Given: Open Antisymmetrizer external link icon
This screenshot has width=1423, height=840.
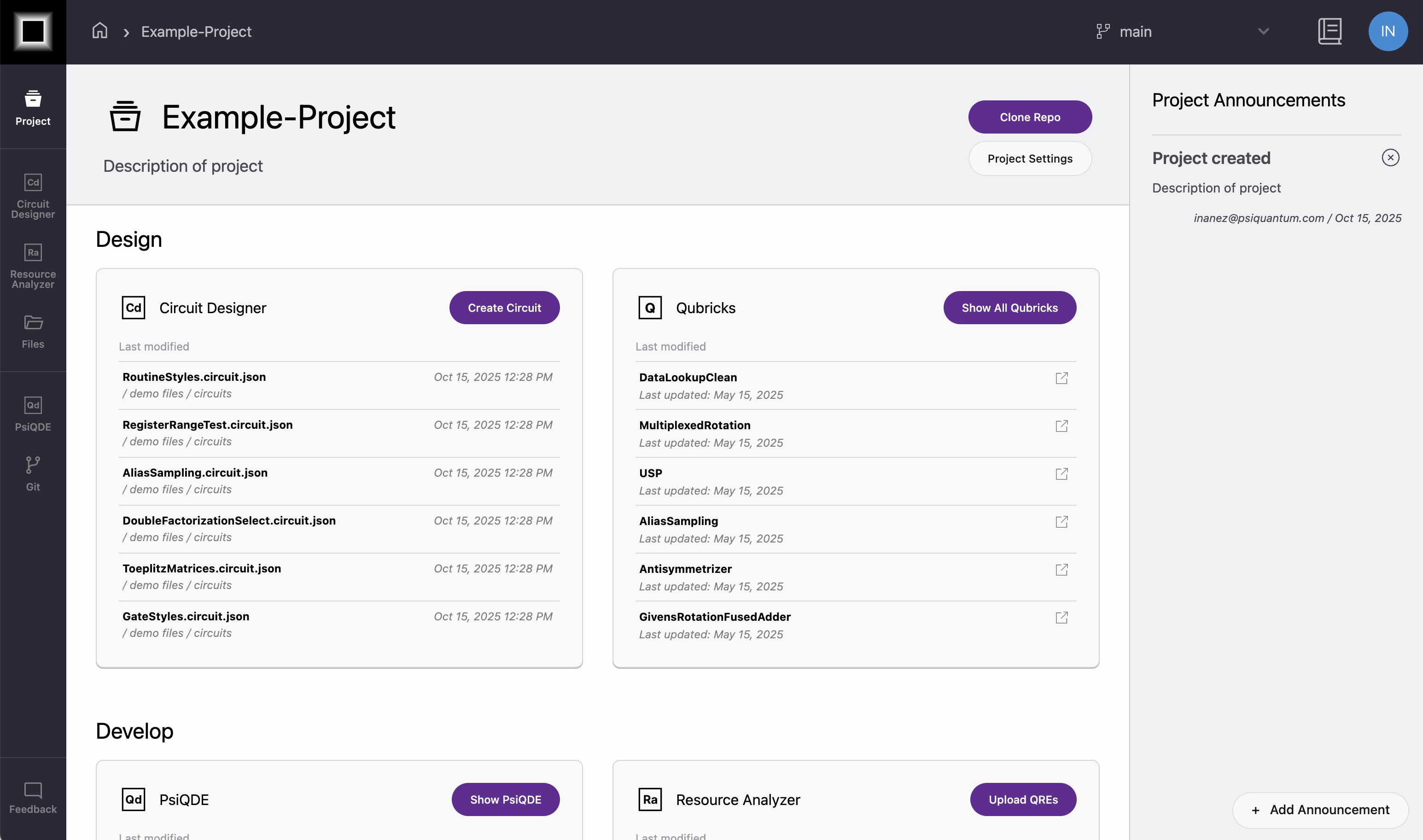Looking at the screenshot, I should [1061, 570].
